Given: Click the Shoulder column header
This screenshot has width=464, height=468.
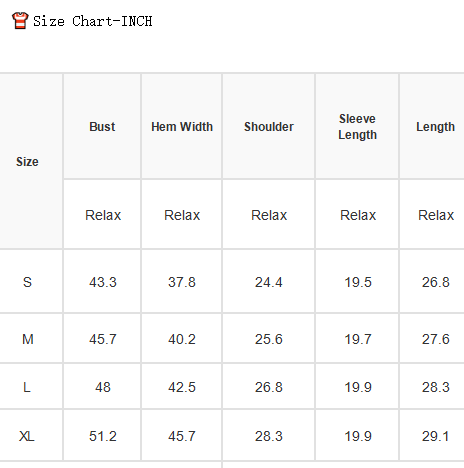Looking at the screenshot, I should coord(269,127).
